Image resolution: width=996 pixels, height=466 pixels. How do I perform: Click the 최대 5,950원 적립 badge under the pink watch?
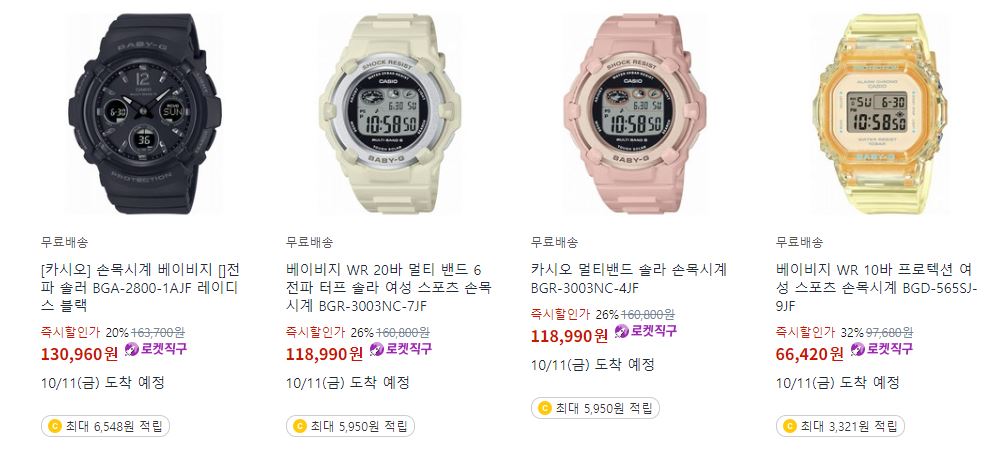tap(595, 408)
